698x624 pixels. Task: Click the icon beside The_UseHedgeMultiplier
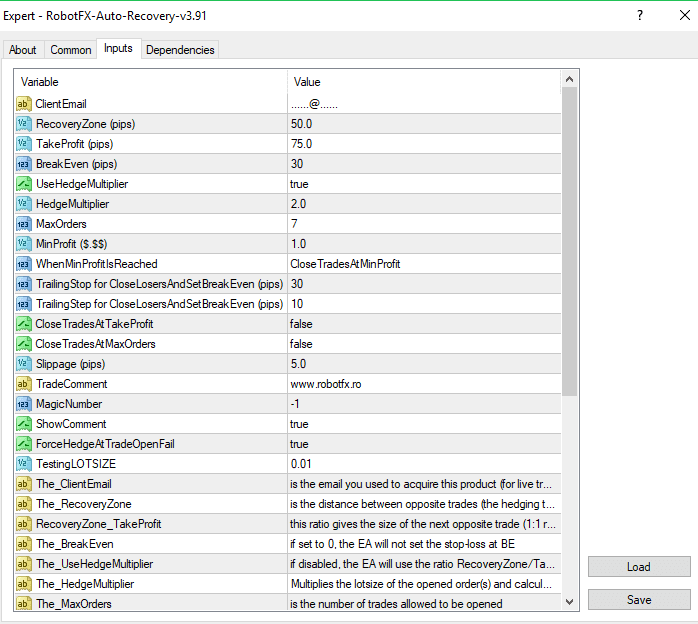[x=24, y=564]
